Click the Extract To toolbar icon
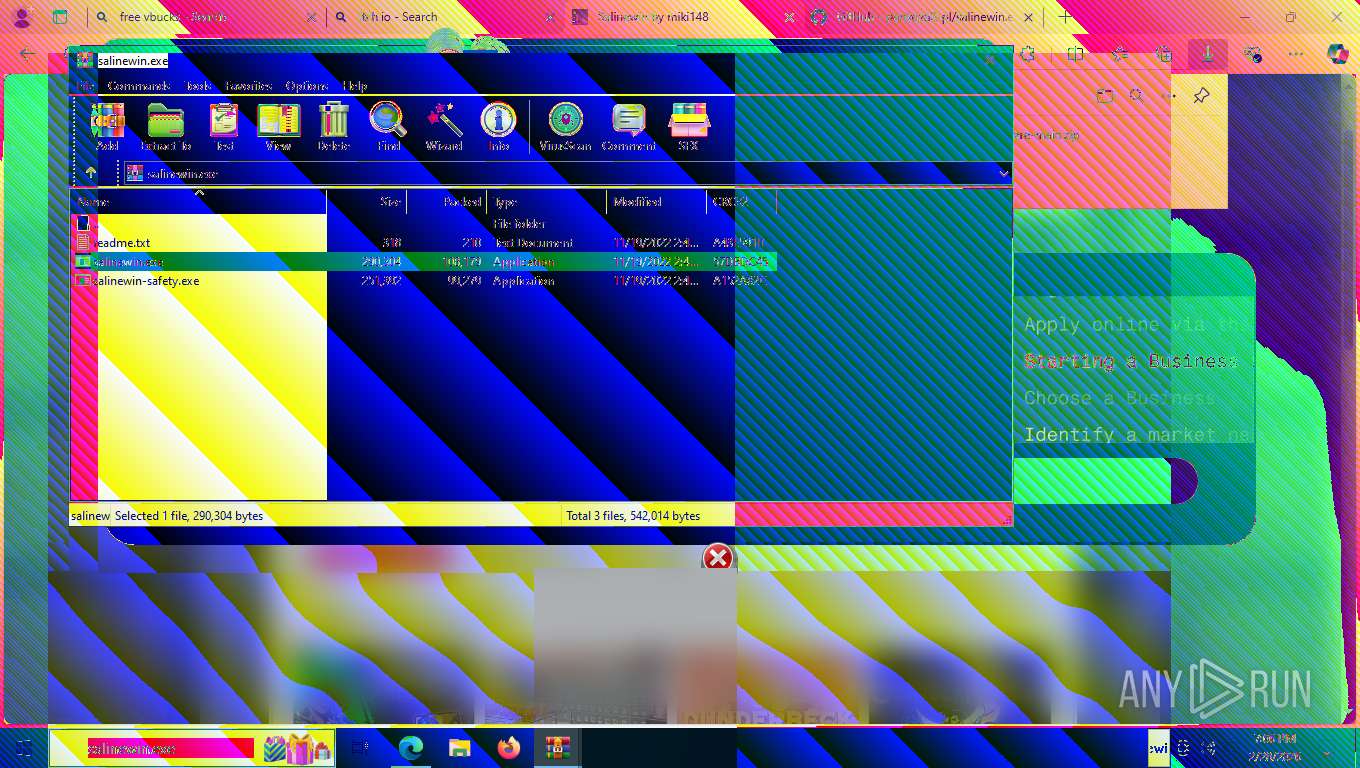1360x768 pixels. 166,127
